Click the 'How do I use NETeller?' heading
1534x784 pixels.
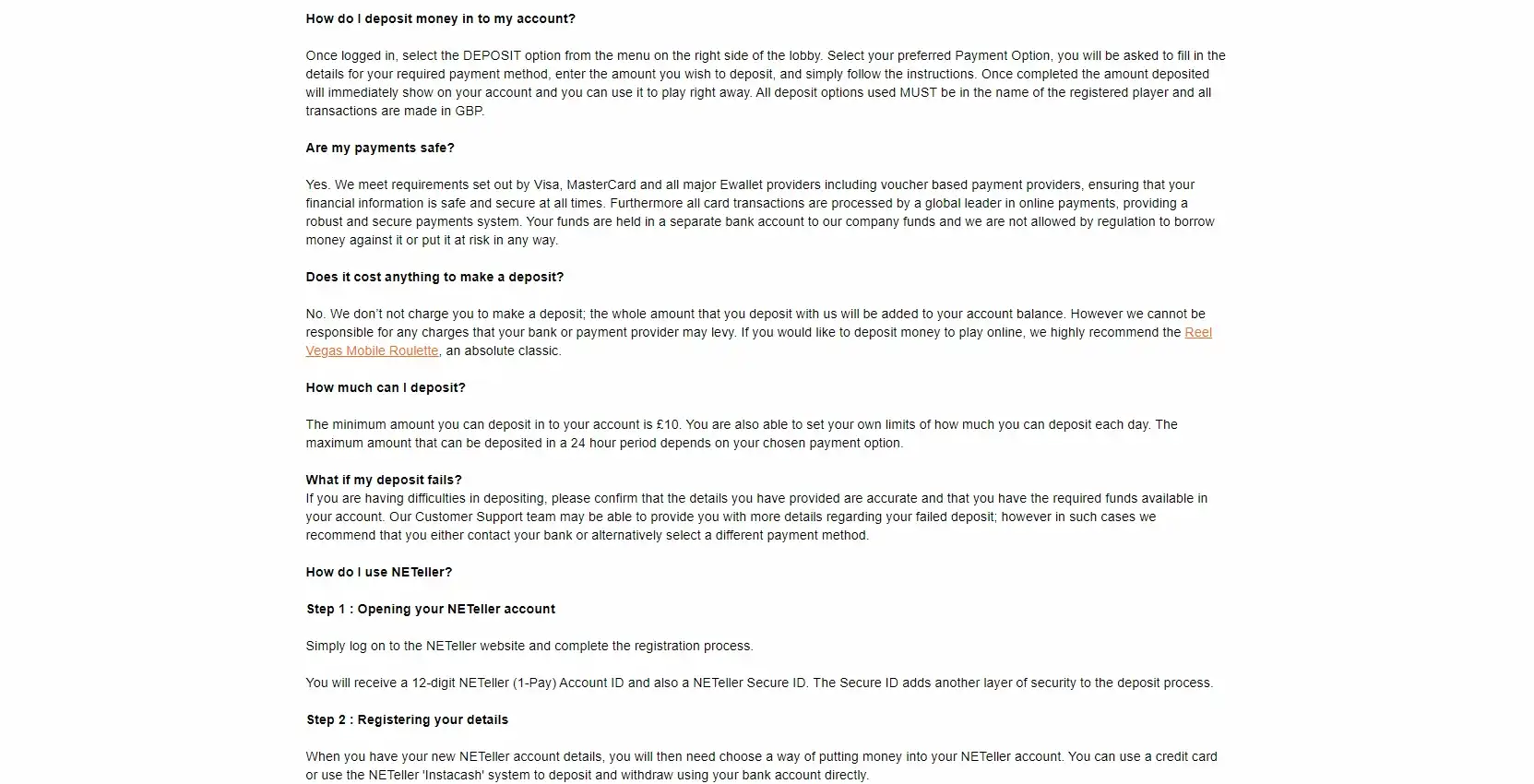[379, 572]
